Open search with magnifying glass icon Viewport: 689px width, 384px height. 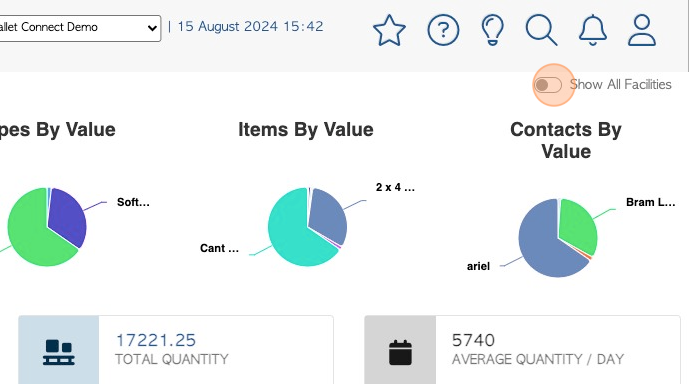(541, 30)
